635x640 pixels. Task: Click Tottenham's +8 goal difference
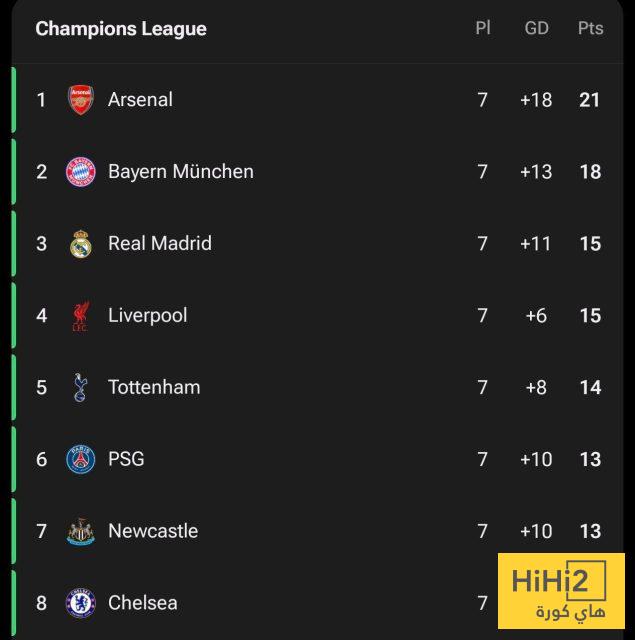point(536,388)
